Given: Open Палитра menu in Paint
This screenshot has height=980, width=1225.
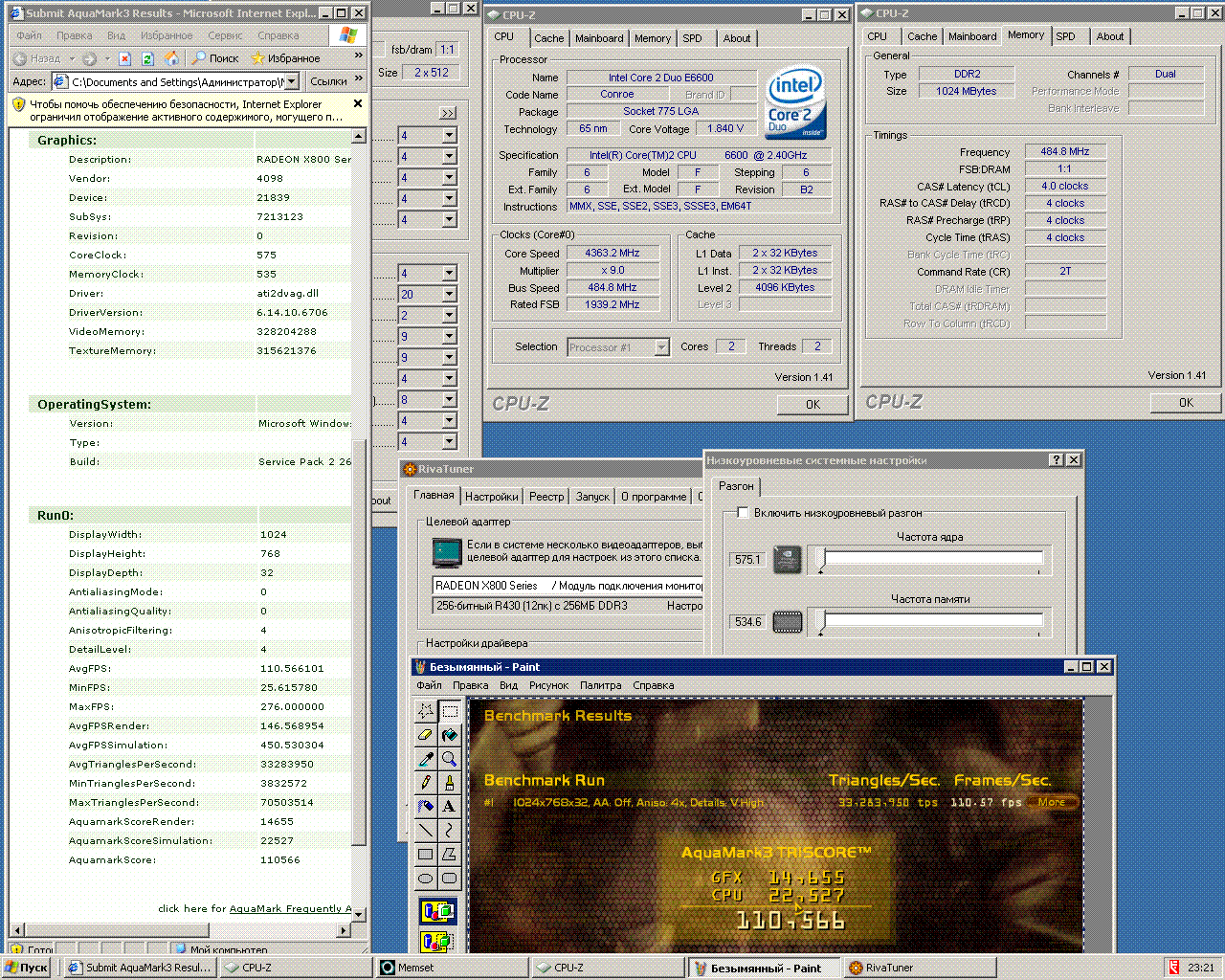Looking at the screenshot, I should (x=600, y=685).
